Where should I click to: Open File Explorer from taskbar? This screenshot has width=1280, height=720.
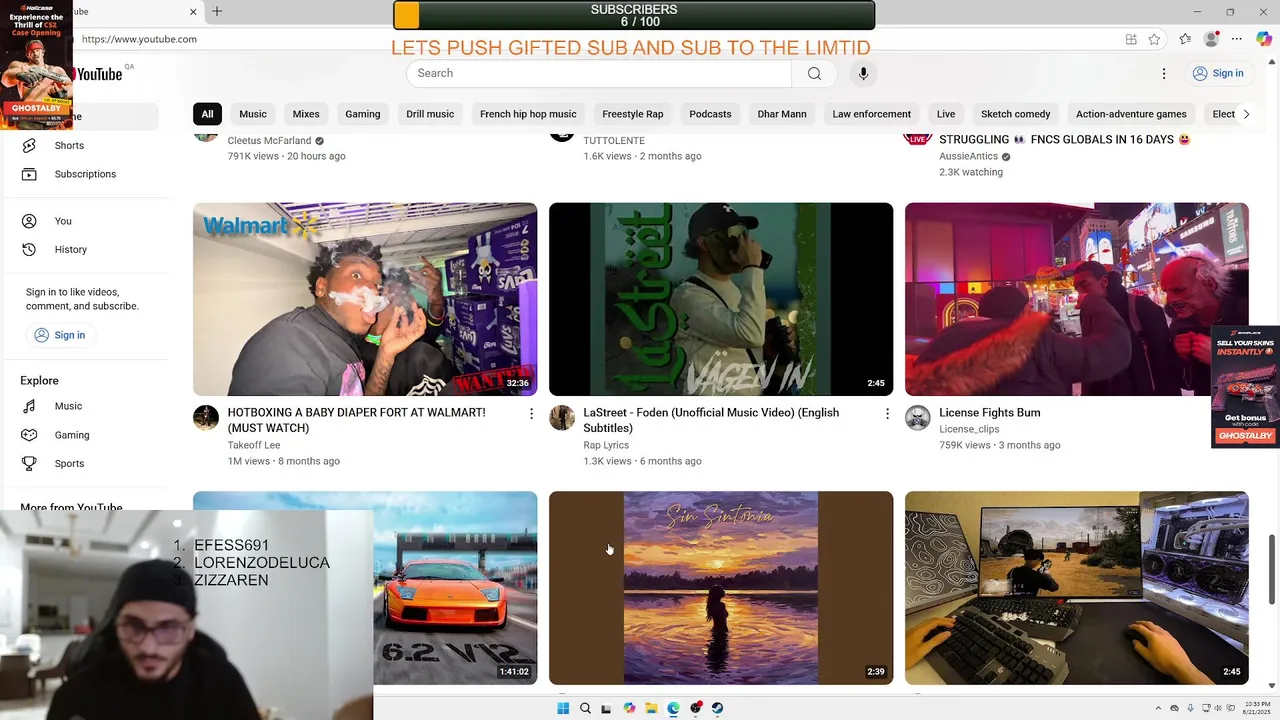pos(651,708)
